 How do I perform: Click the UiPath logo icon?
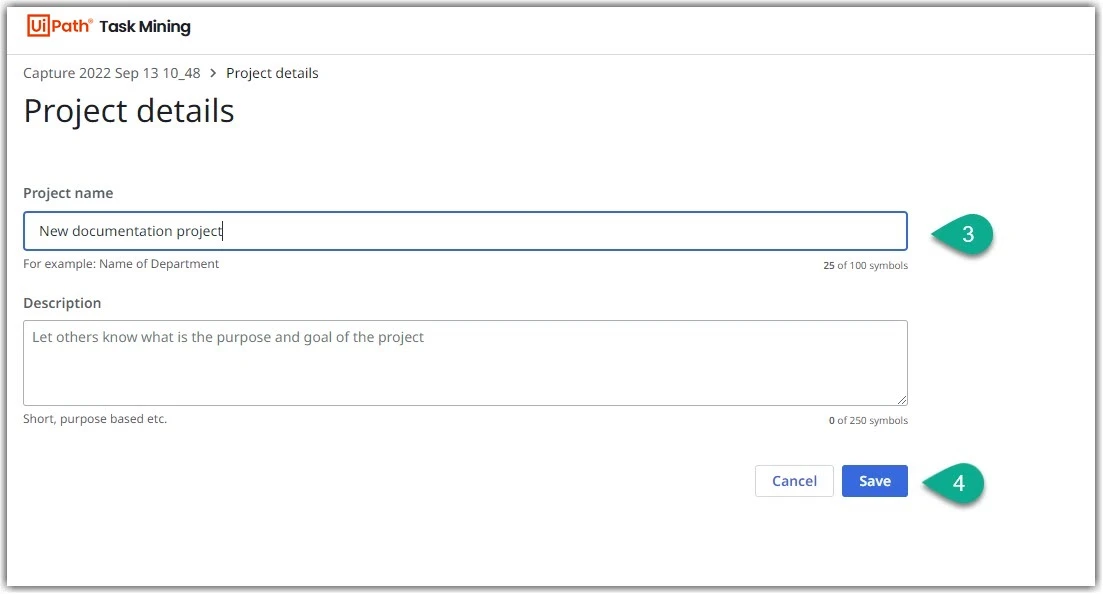(60, 26)
